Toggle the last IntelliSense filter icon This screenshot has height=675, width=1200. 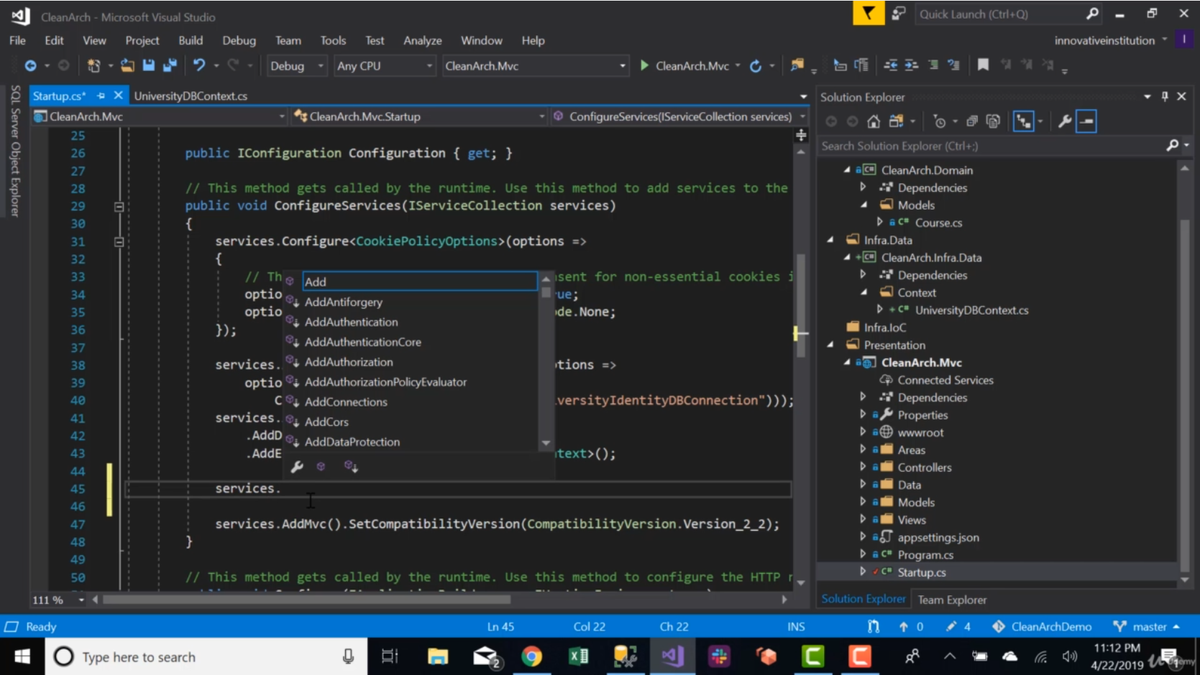tap(351, 467)
